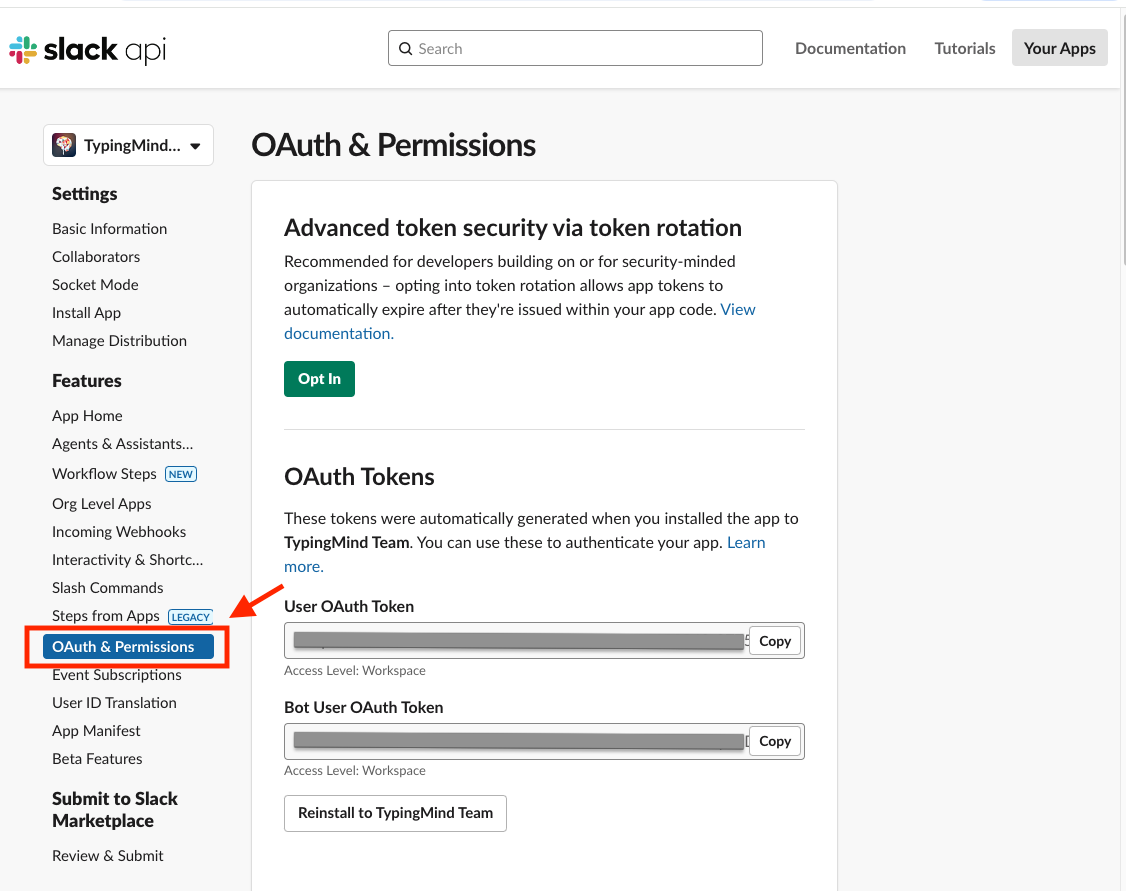Click the Opt In button
This screenshot has width=1126, height=891.
pos(320,378)
